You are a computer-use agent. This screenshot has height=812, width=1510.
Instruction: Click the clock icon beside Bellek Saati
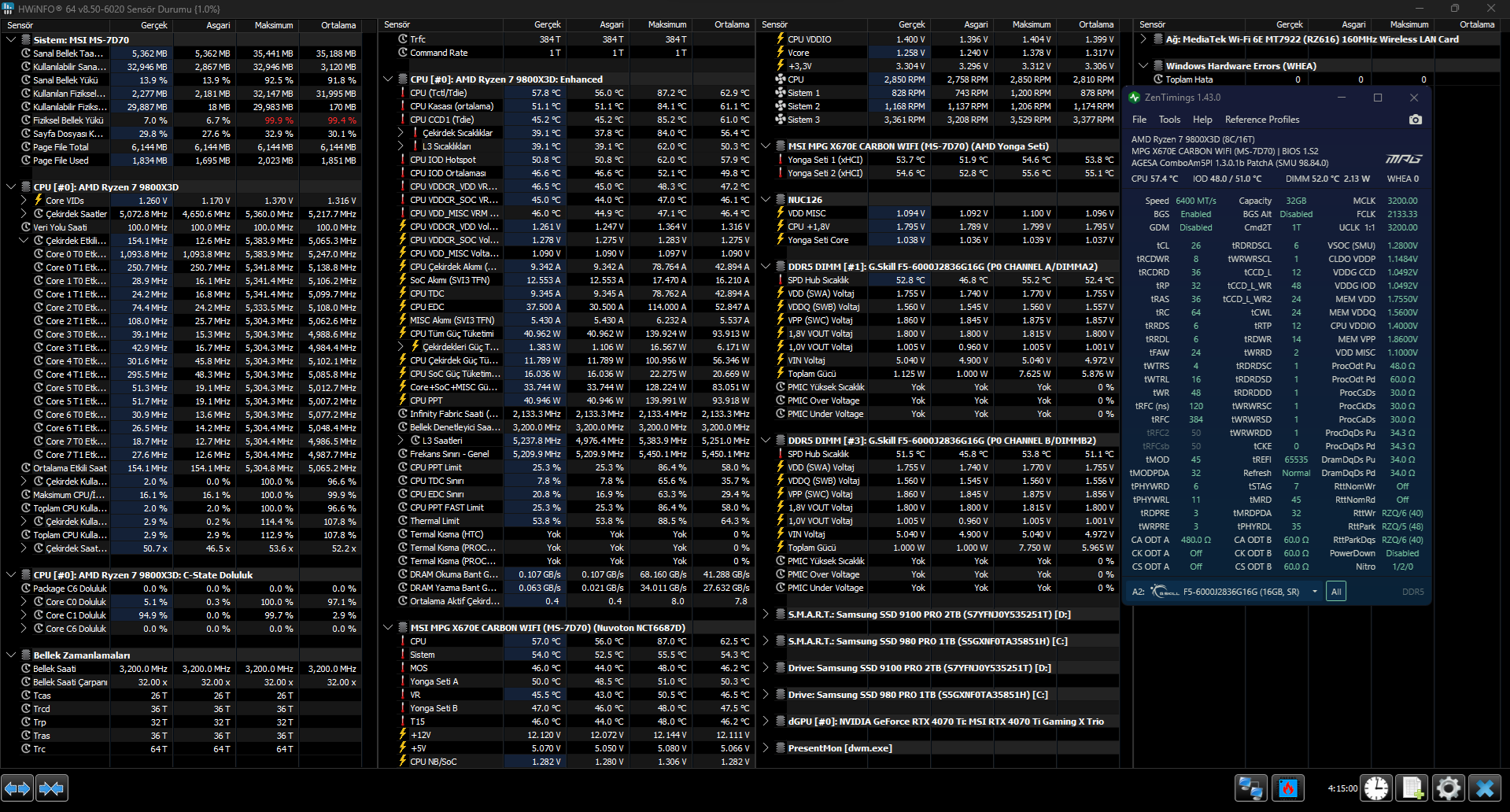[x=26, y=669]
